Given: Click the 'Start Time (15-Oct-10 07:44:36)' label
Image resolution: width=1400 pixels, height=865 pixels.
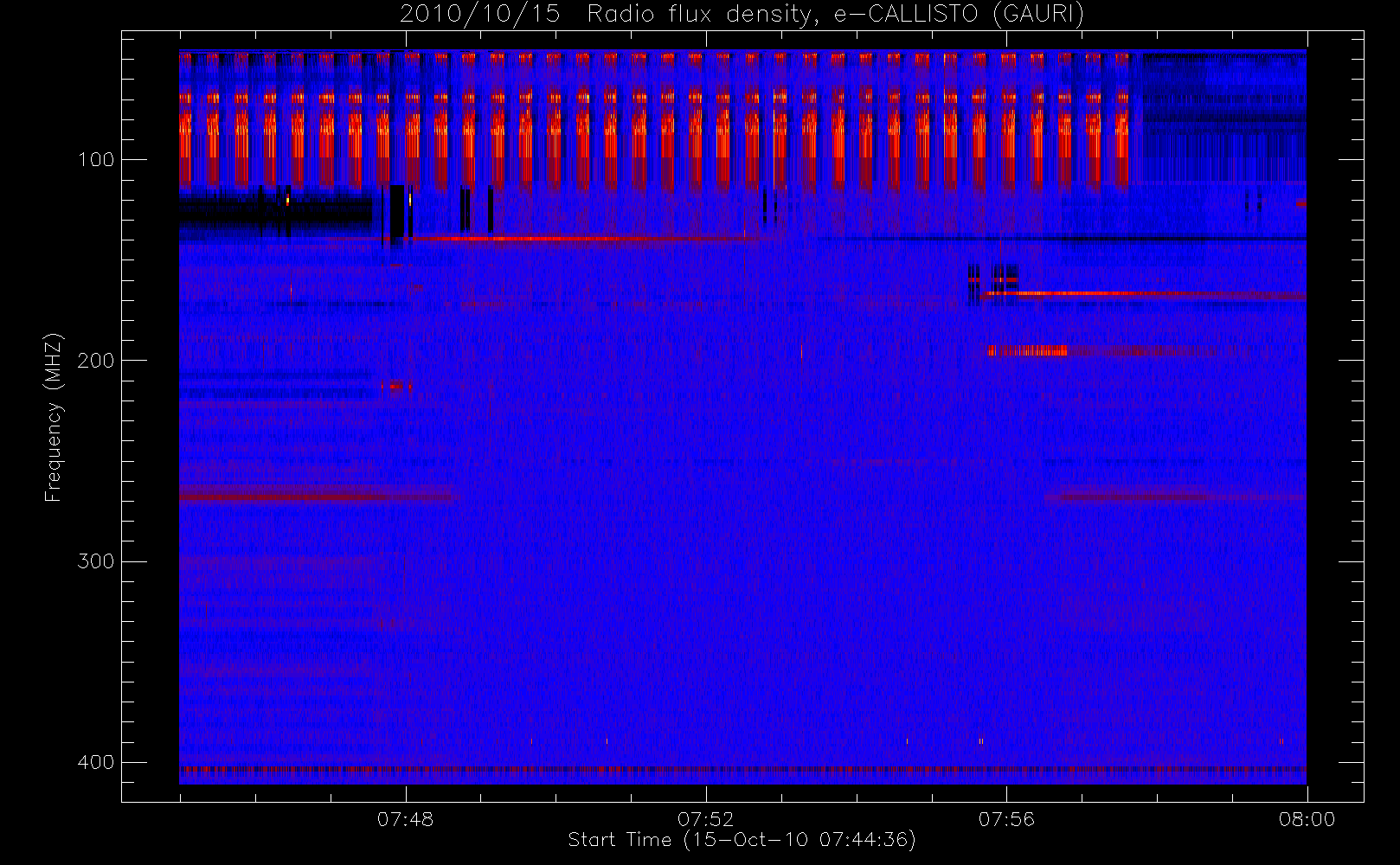Looking at the screenshot, I should (742, 840).
